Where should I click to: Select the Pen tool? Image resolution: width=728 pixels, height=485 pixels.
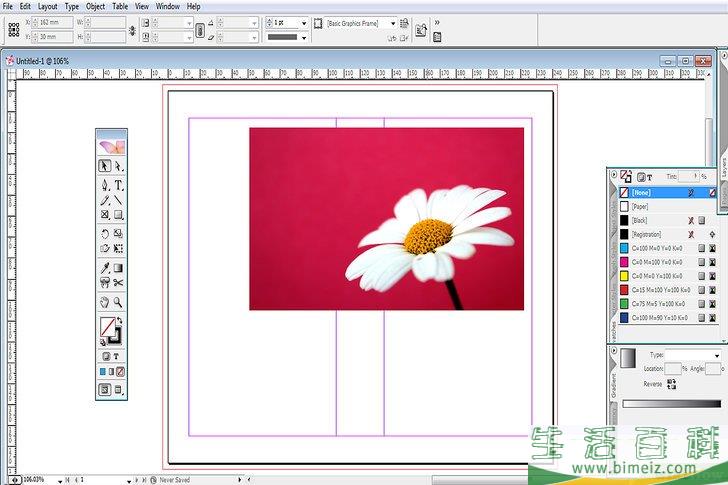click(105, 185)
